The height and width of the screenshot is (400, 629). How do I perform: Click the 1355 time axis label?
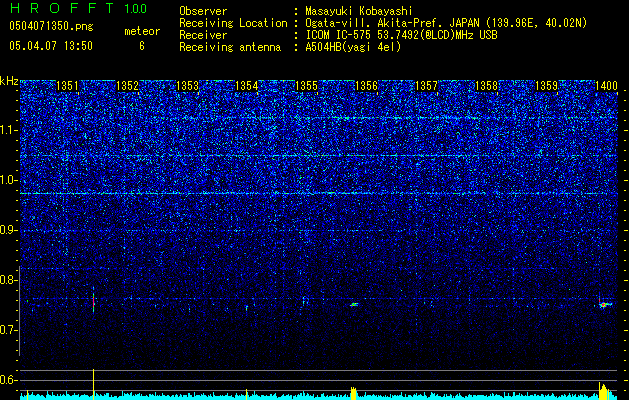[306, 86]
